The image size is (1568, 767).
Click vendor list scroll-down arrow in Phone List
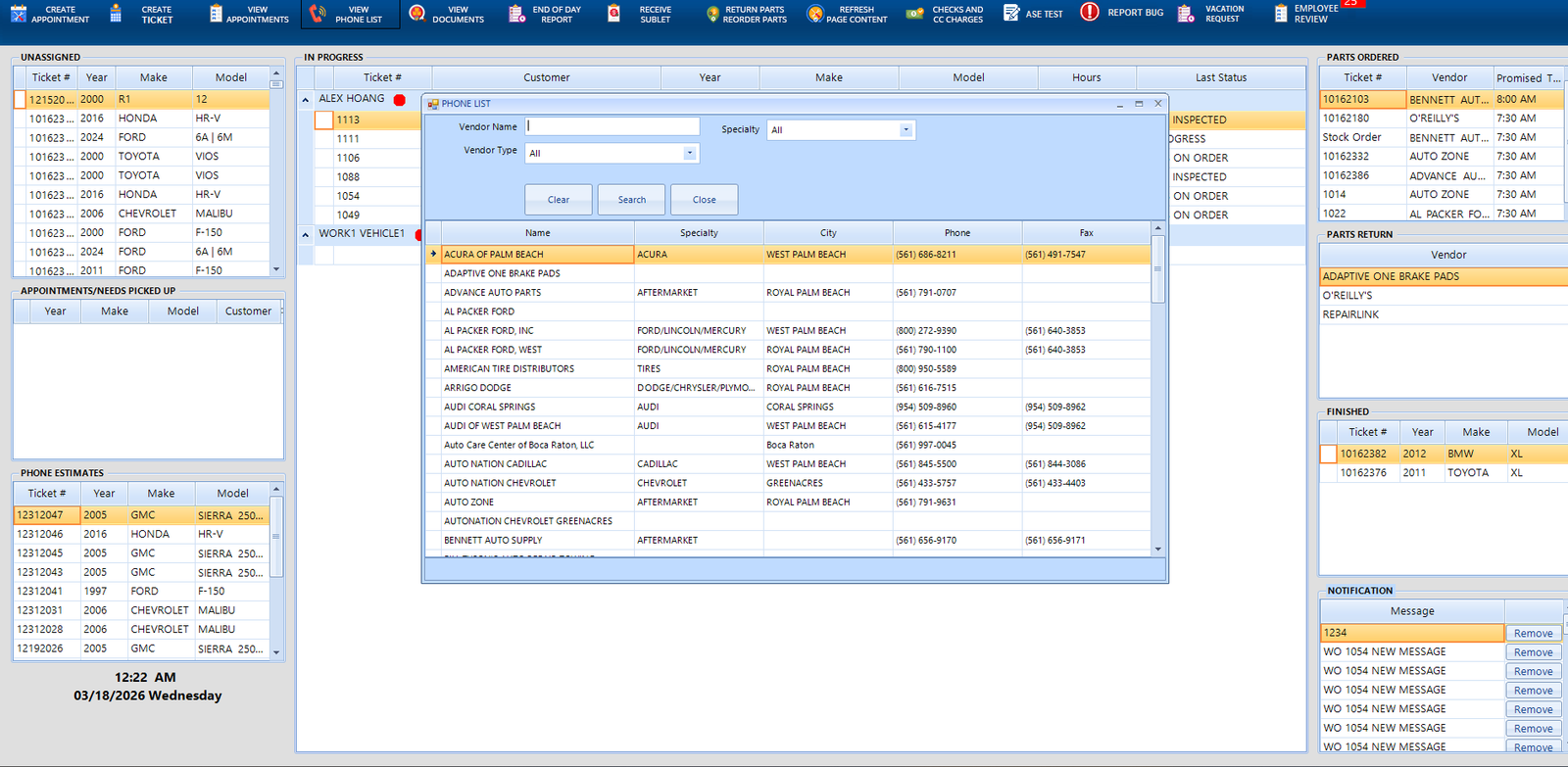[x=1157, y=550]
